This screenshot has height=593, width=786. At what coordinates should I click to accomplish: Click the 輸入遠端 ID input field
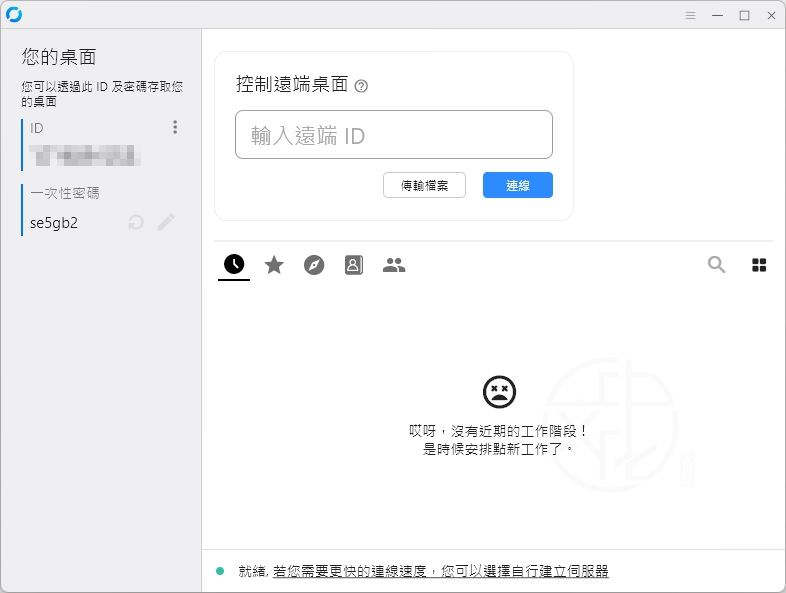394,135
